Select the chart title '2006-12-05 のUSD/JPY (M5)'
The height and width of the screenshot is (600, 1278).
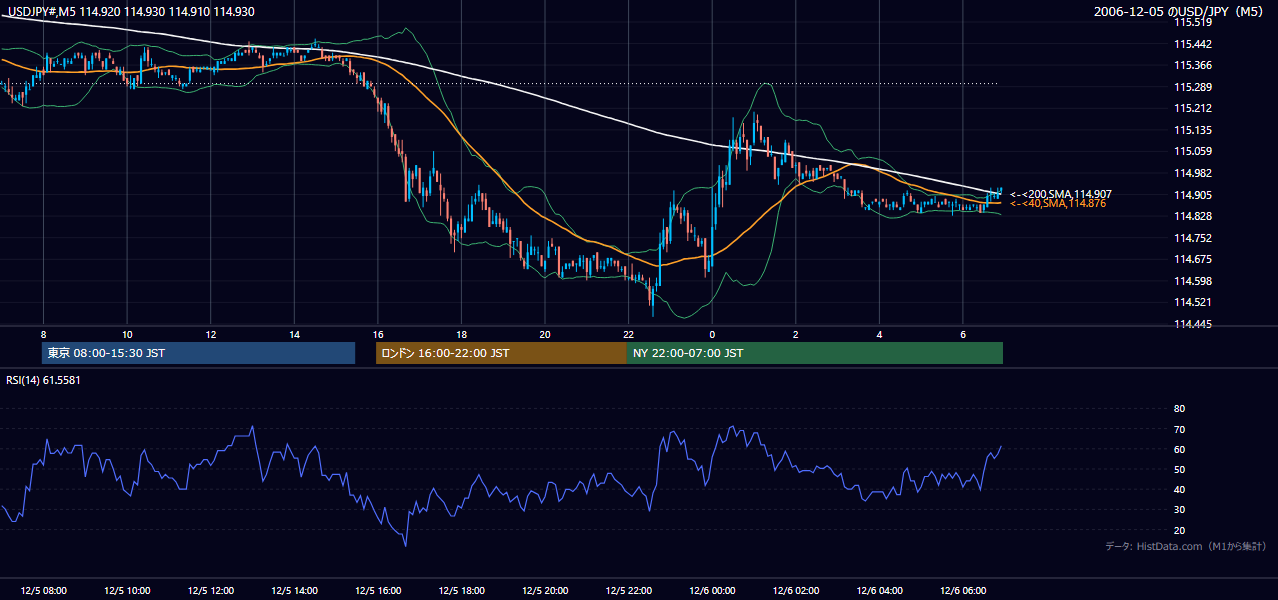(1180, 10)
